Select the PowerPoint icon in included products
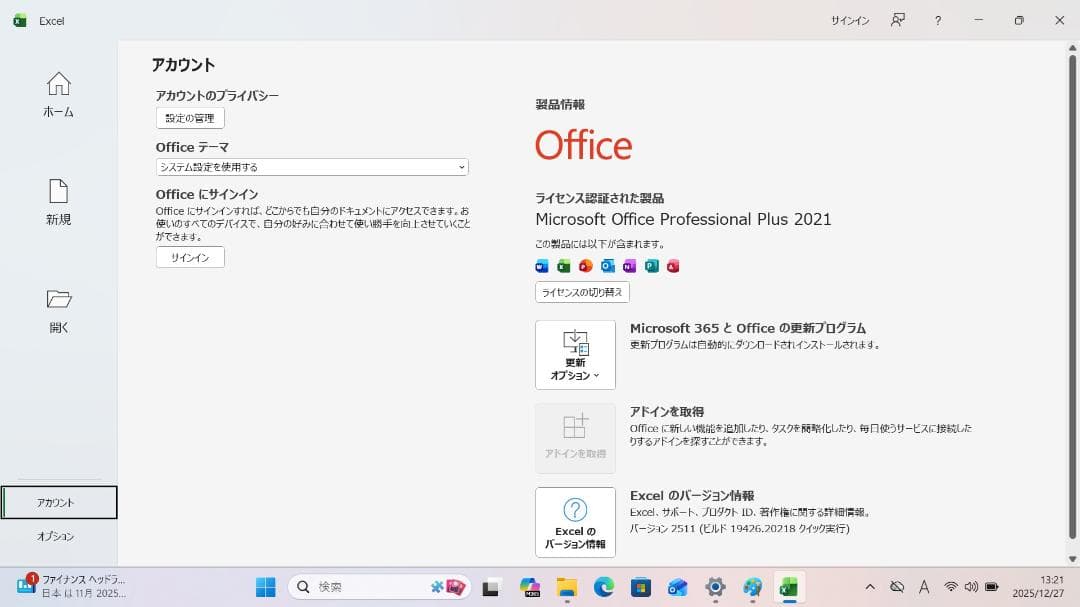Image resolution: width=1080 pixels, height=607 pixels. 585,265
